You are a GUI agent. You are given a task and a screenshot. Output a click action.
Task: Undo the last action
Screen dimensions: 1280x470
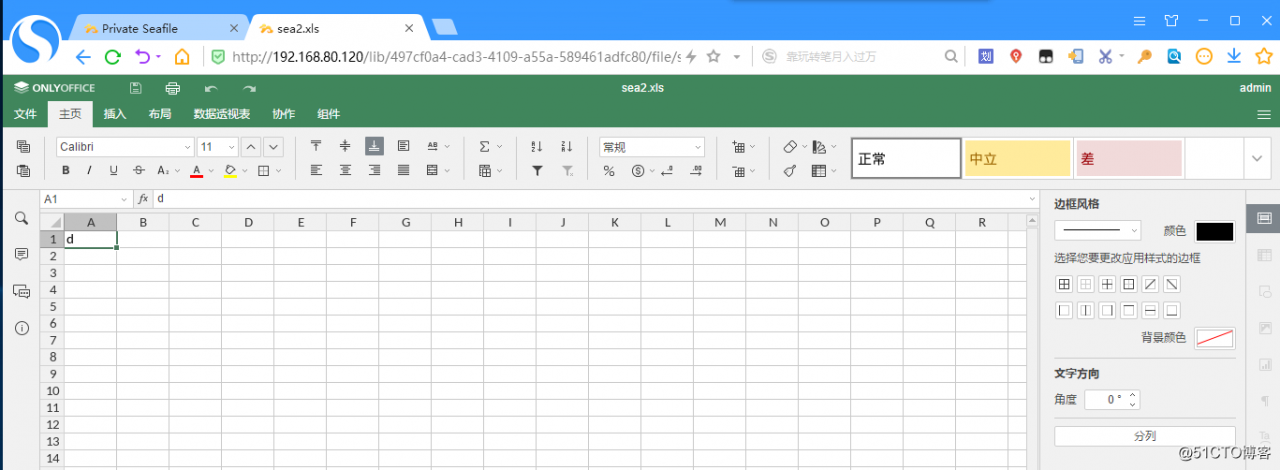tap(211, 88)
